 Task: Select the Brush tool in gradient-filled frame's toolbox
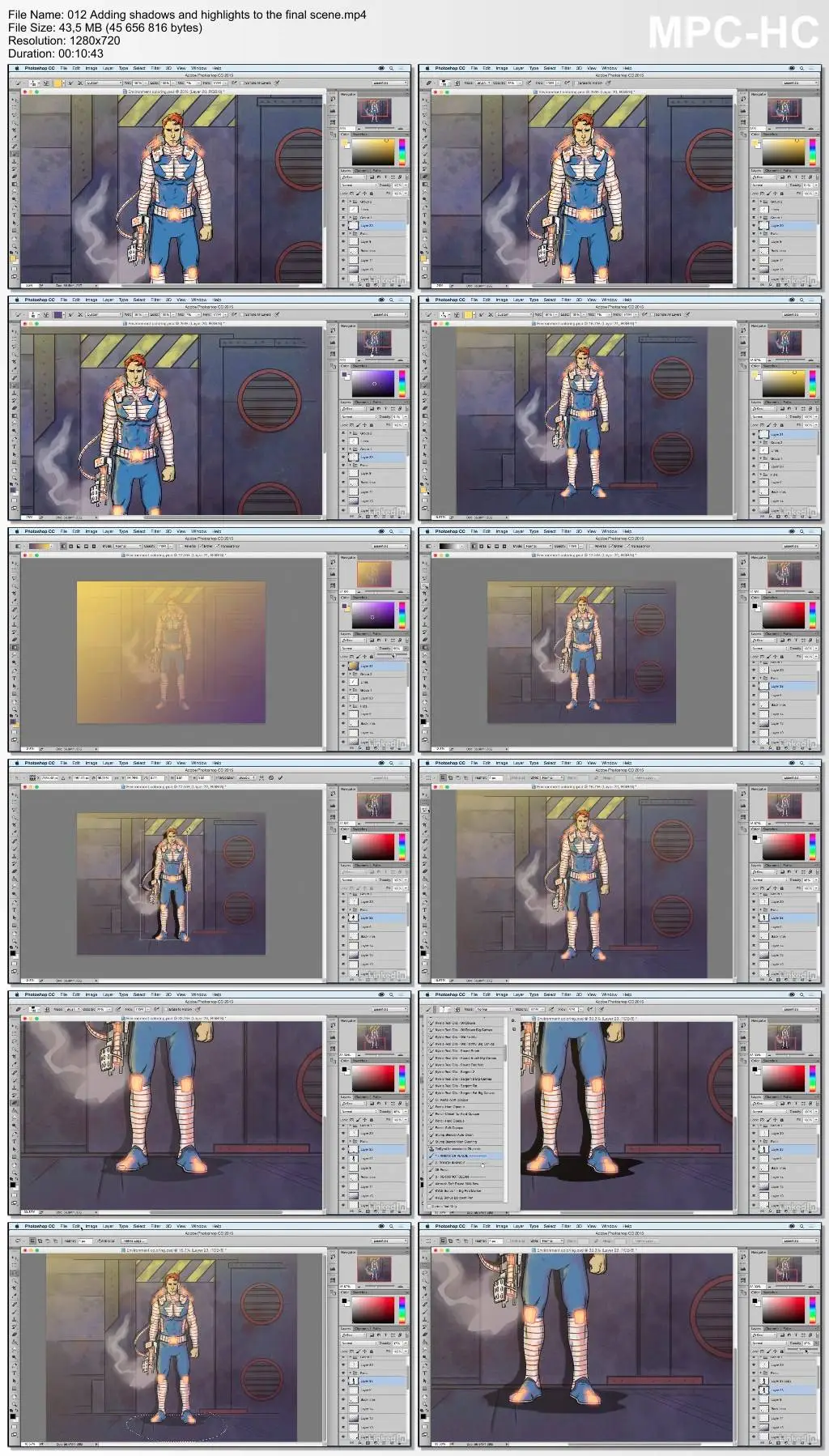[x=15, y=617]
